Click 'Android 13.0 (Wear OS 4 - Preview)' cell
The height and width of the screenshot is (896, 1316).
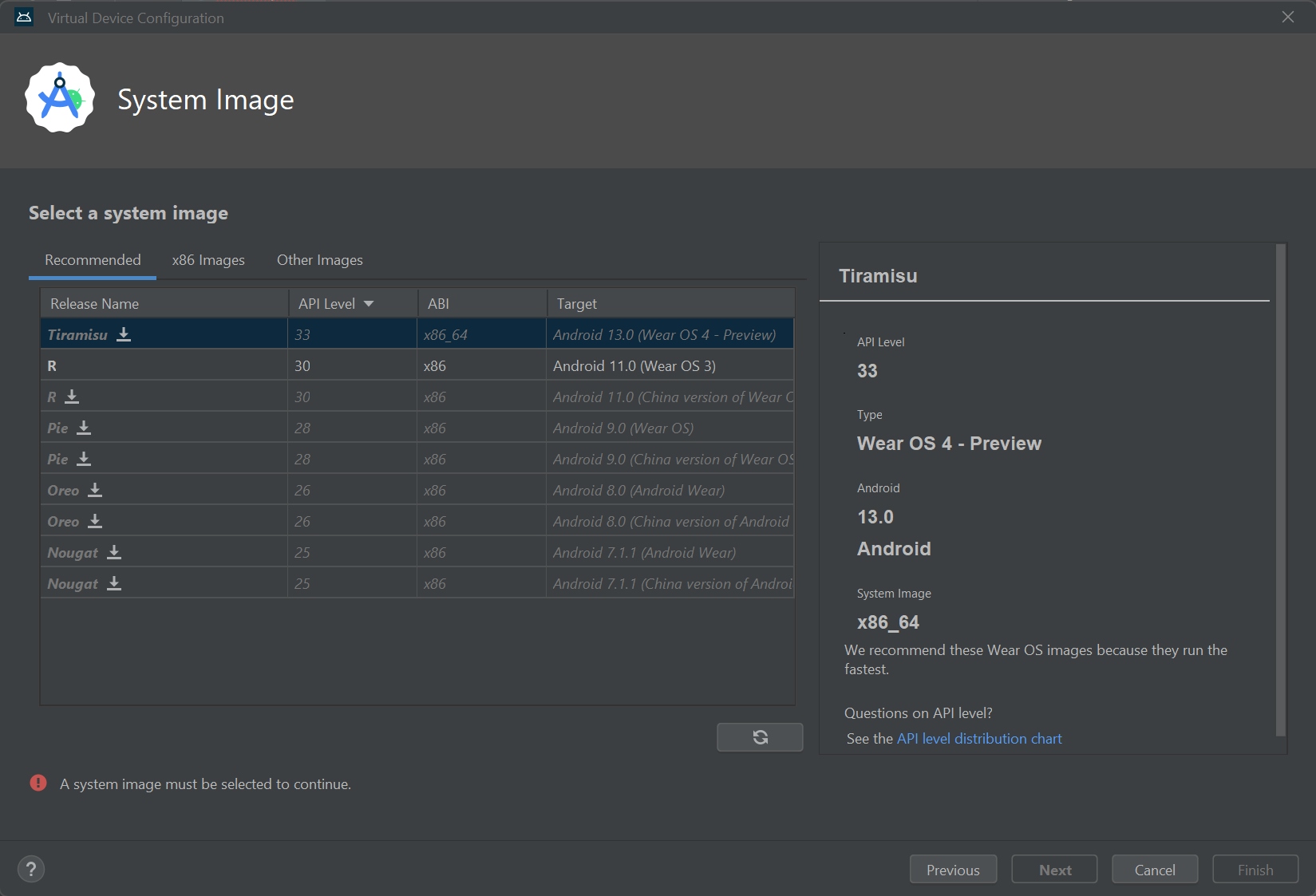point(670,334)
